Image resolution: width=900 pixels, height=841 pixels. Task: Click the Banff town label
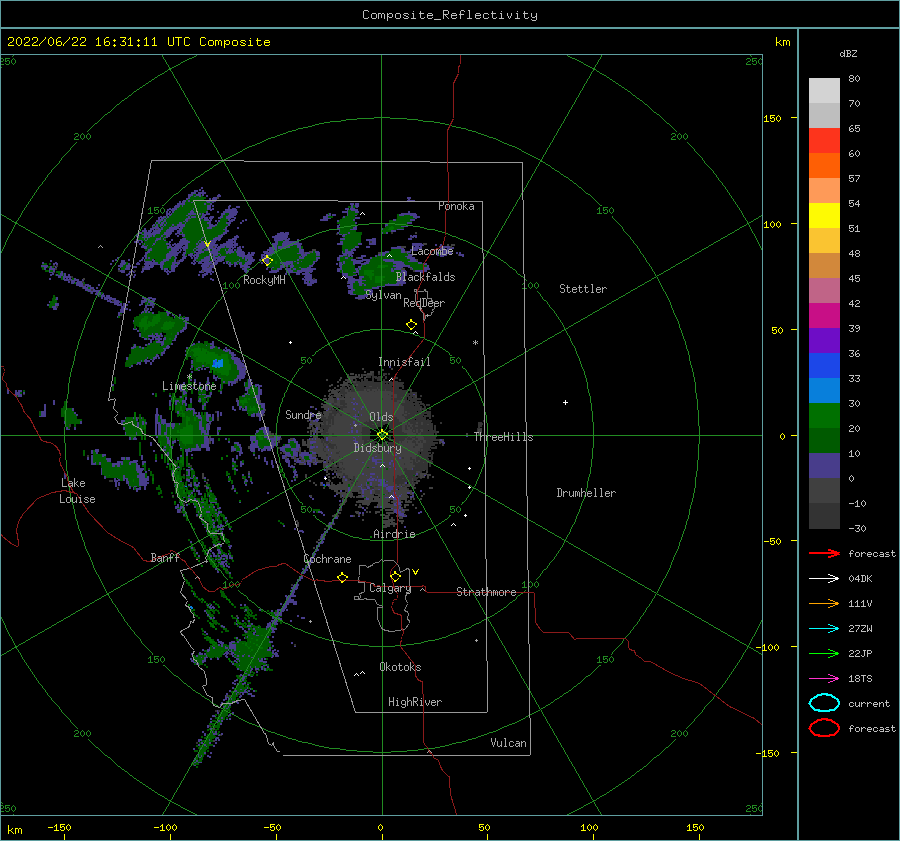coord(165,558)
